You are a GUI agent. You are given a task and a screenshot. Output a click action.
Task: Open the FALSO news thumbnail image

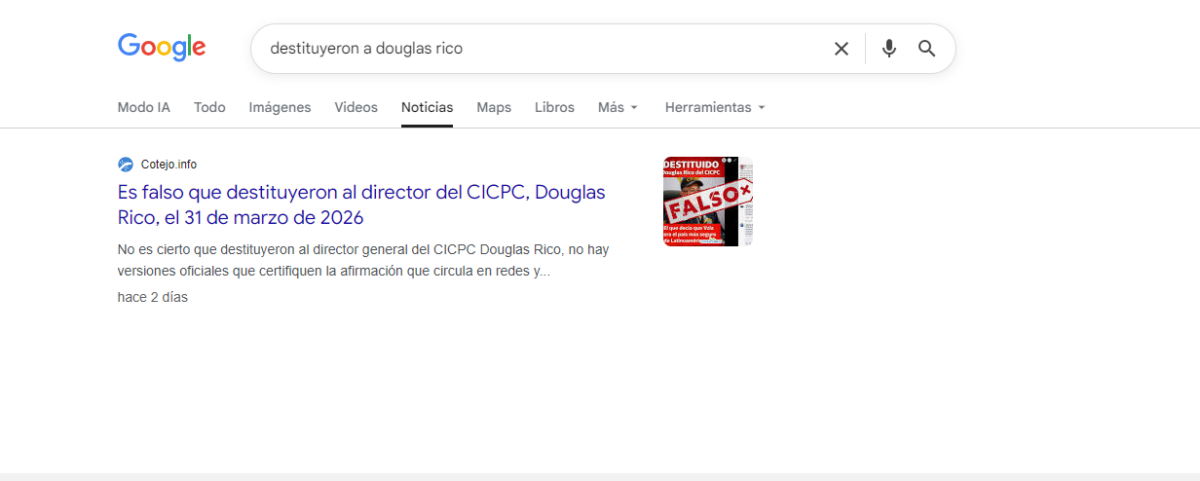tap(708, 201)
